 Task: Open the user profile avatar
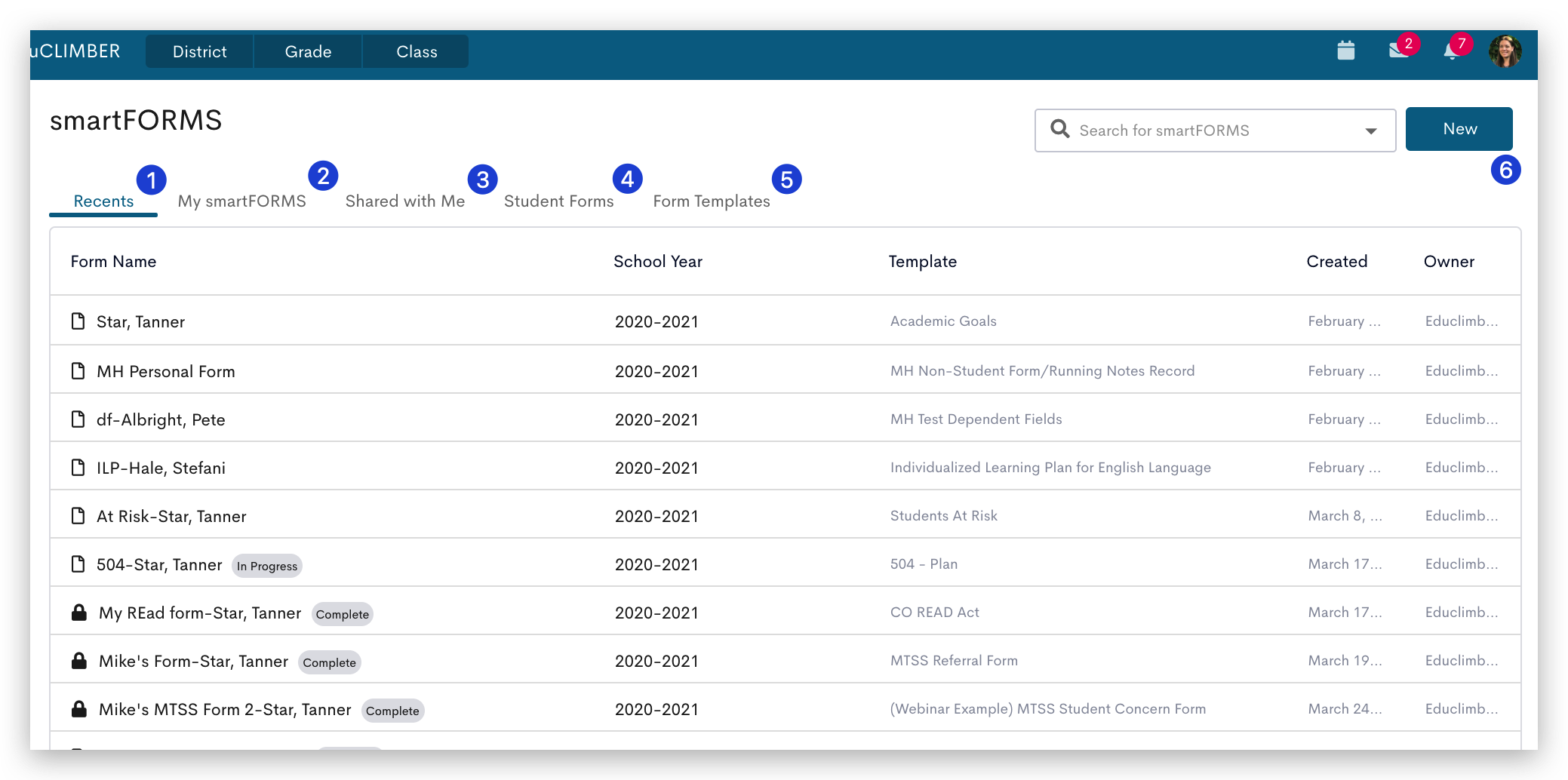pyautogui.click(x=1505, y=51)
